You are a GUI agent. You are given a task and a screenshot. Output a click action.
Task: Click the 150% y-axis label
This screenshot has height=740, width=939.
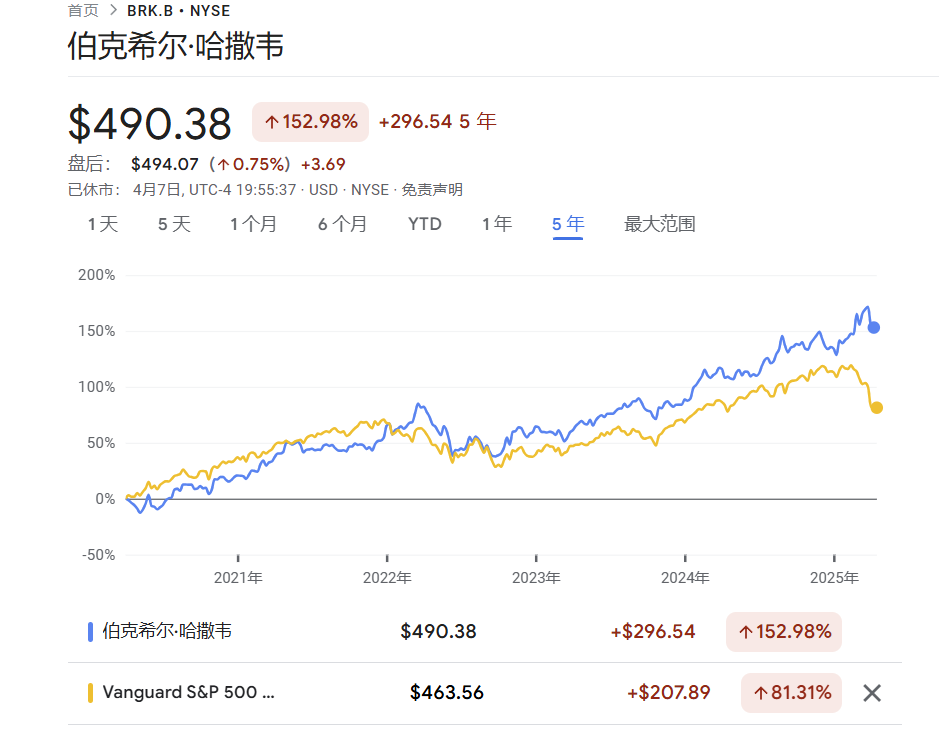pos(96,331)
